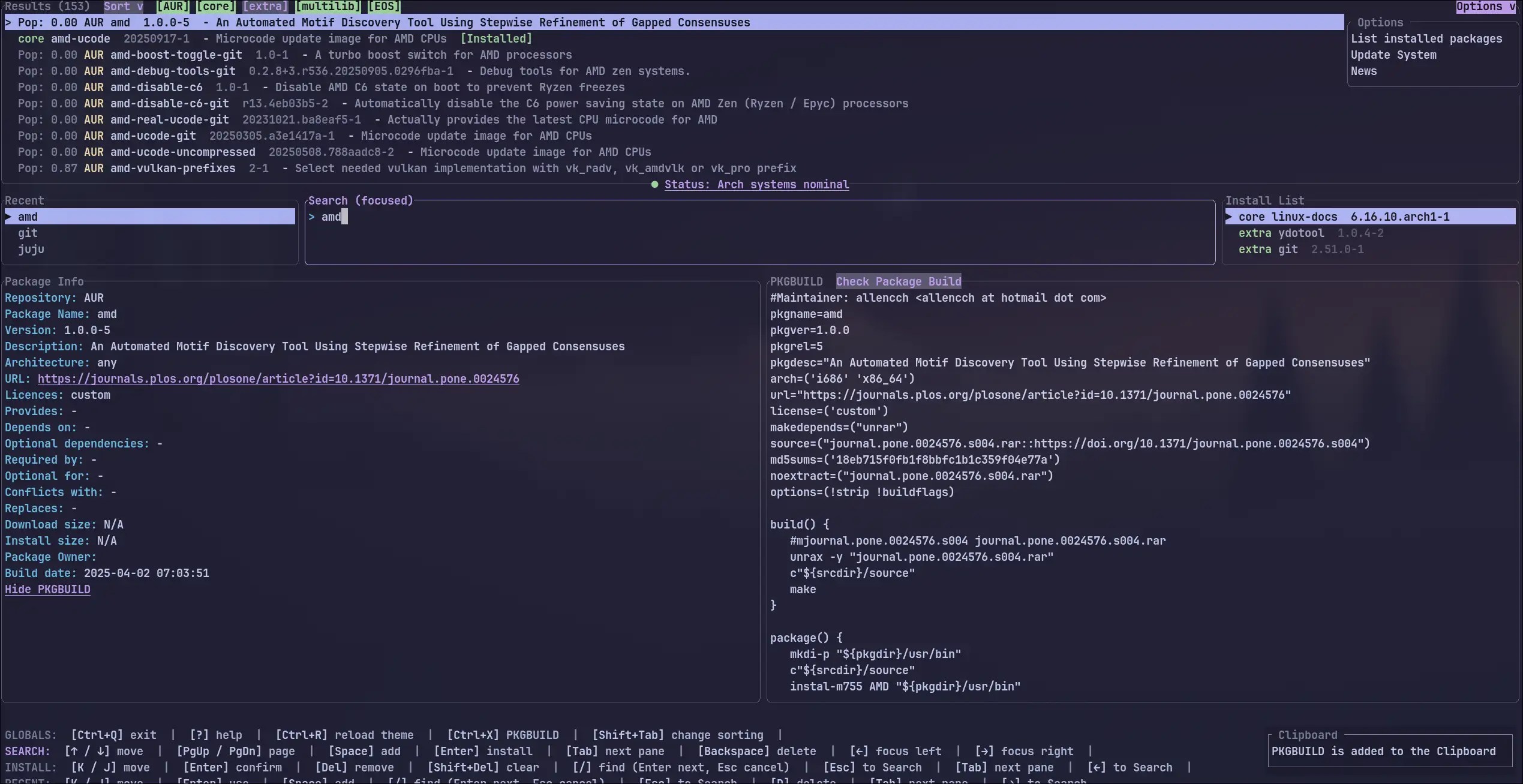The width and height of the screenshot is (1523, 784).
Task: Click [Ctrl+R] reload theme hint
Action: [344, 735]
